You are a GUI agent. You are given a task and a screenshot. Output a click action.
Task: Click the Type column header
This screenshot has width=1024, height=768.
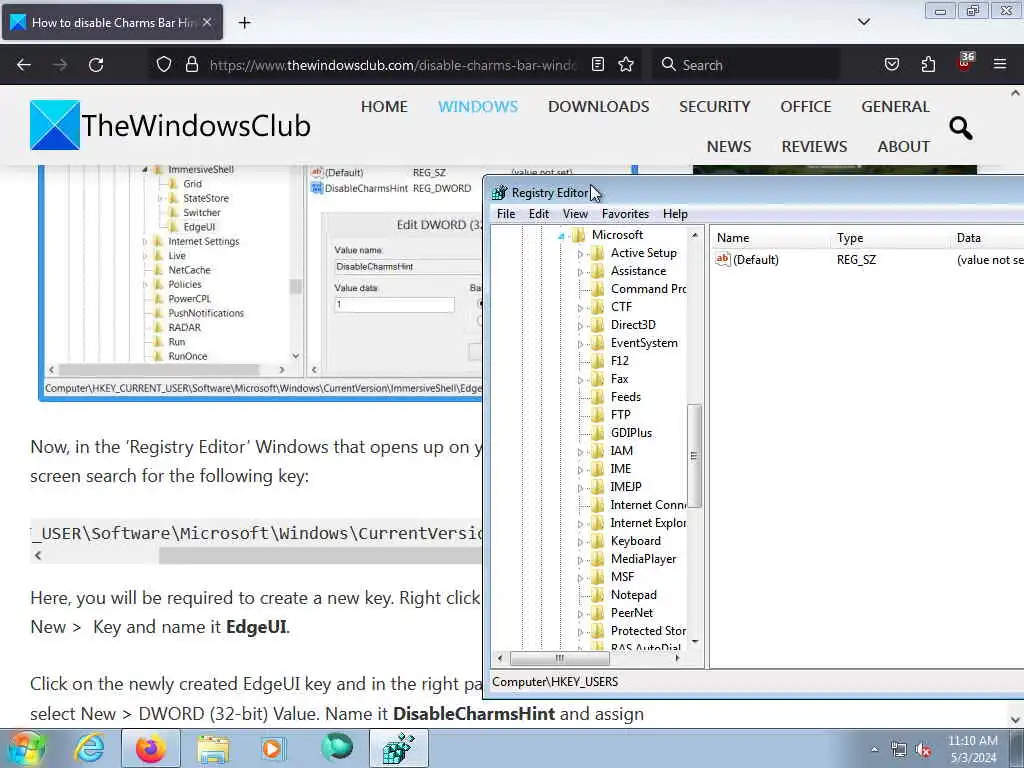click(891, 238)
